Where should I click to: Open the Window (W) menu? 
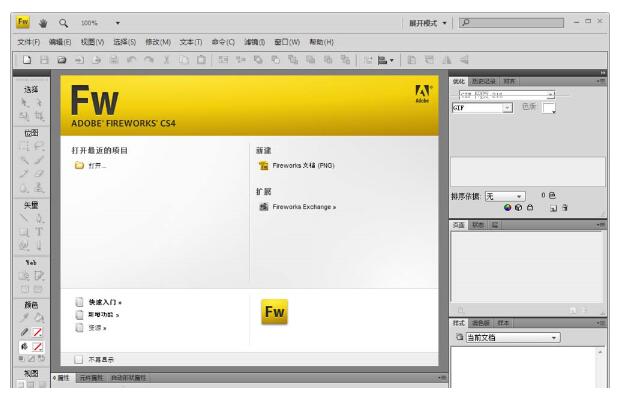click(287, 42)
